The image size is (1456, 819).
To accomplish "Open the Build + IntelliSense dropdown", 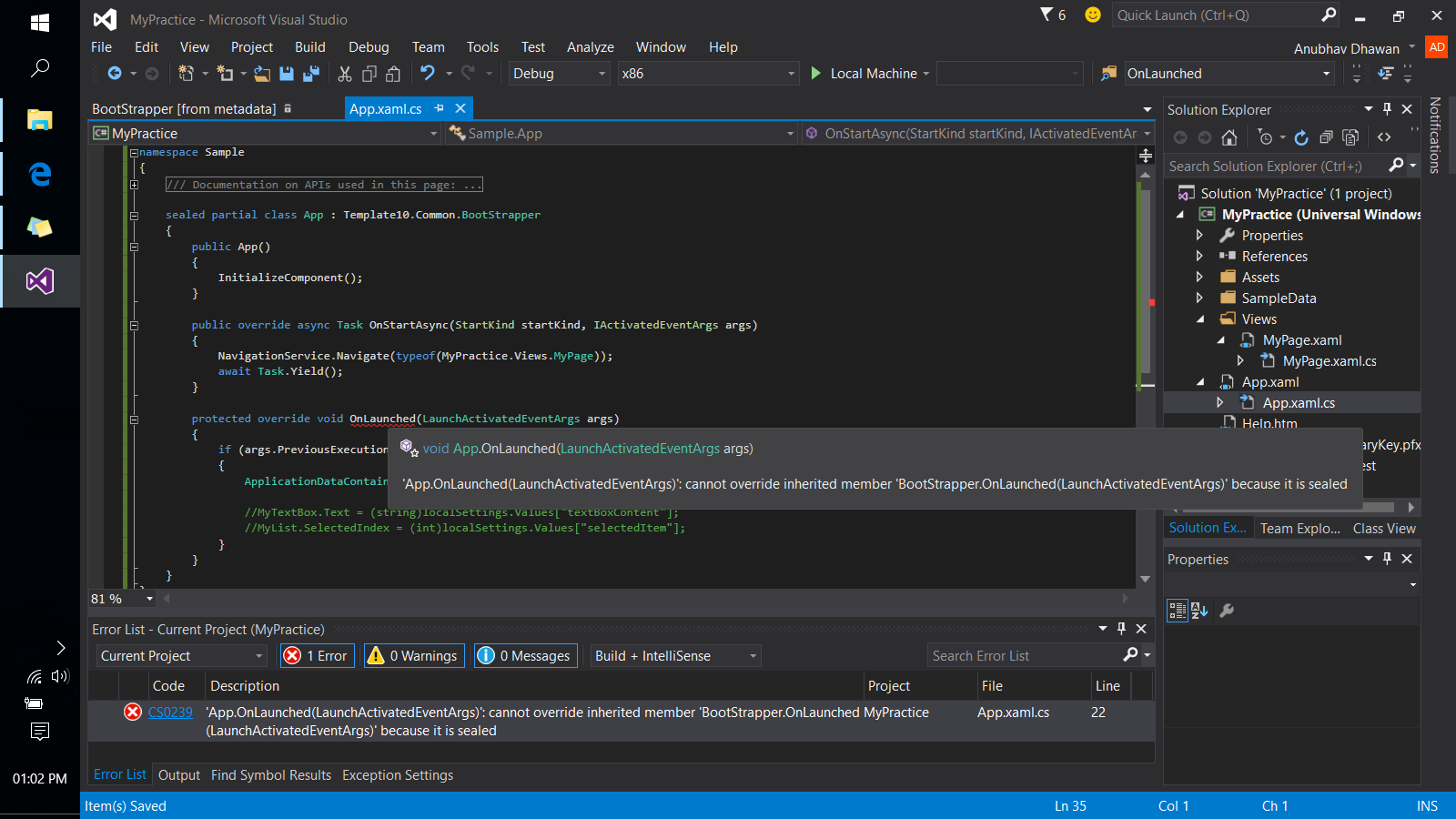I will pos(675,656).
